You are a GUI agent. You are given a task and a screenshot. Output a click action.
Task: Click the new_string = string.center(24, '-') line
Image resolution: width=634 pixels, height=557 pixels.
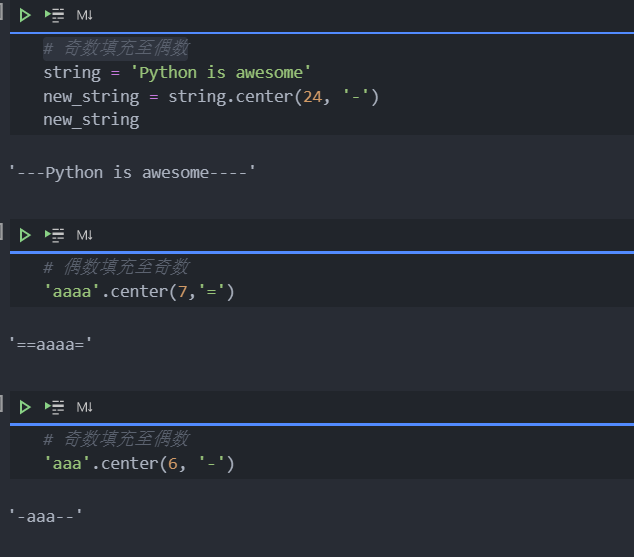pyautogui.click(x=210, y=96)
